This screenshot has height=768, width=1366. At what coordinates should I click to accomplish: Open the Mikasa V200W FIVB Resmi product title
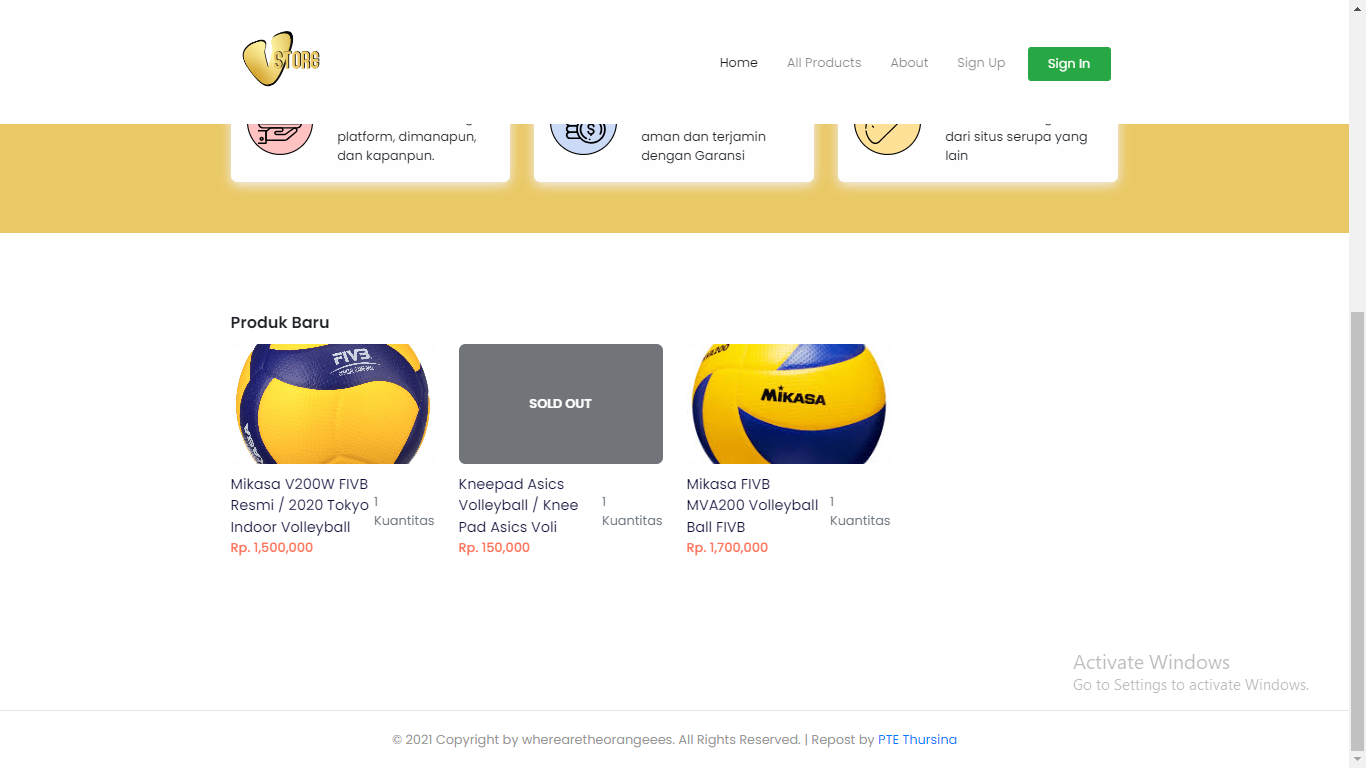click(301, 506)
